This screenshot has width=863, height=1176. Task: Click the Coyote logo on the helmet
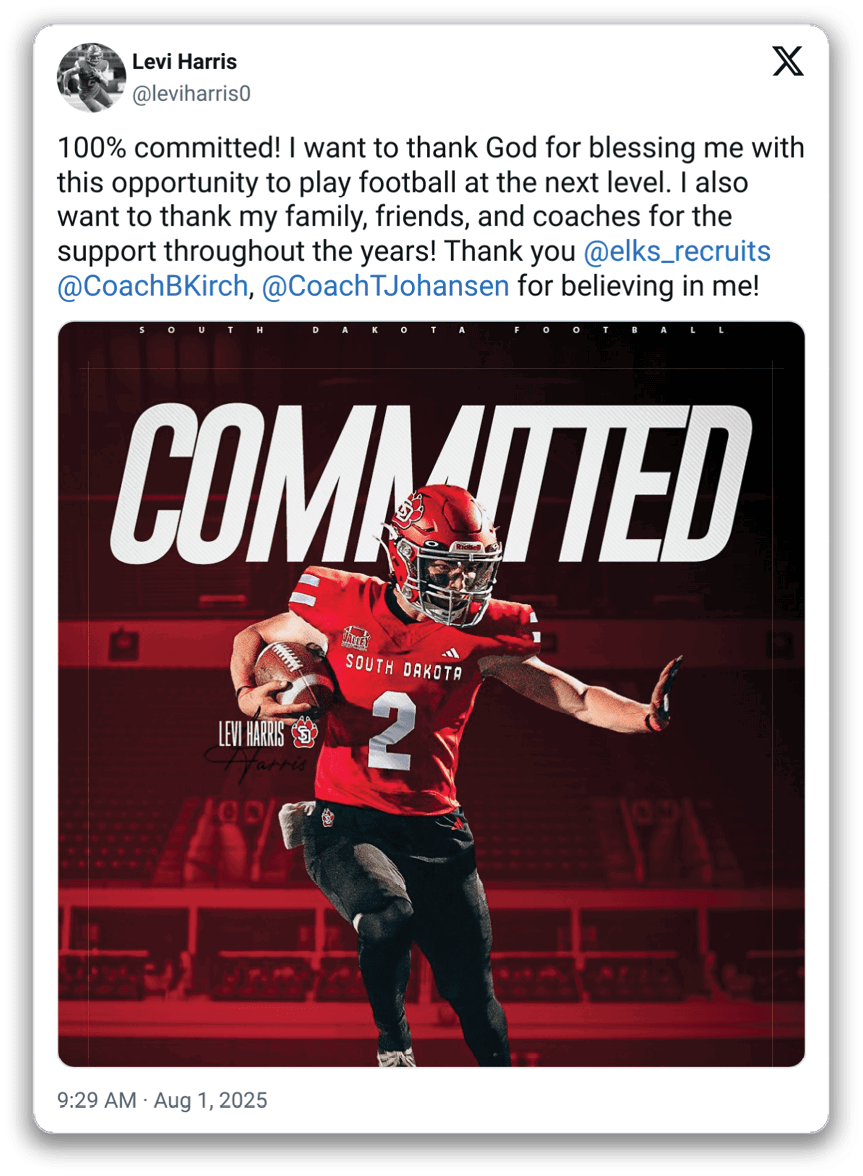(409, 511)
